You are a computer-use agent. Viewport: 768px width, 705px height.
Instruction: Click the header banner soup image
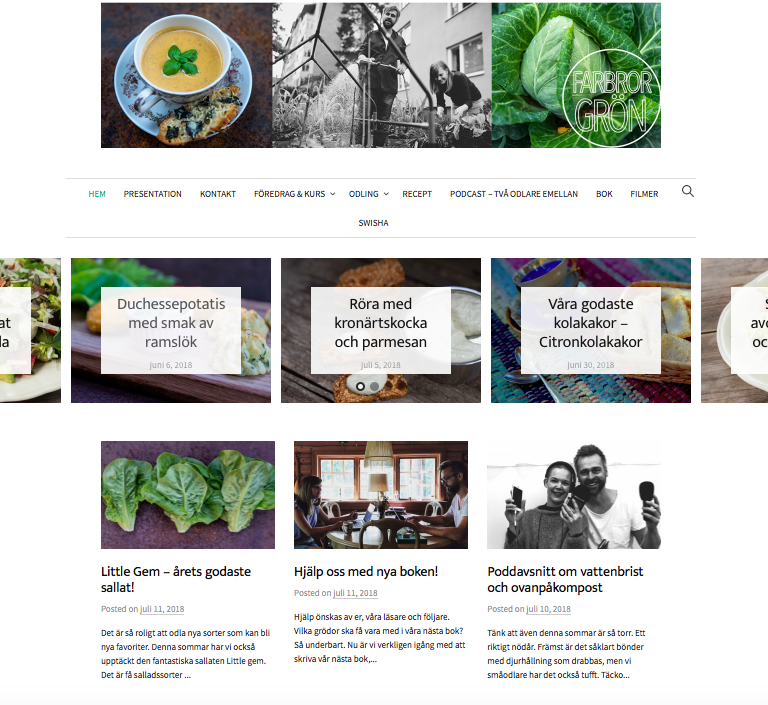tap(187, 75)
